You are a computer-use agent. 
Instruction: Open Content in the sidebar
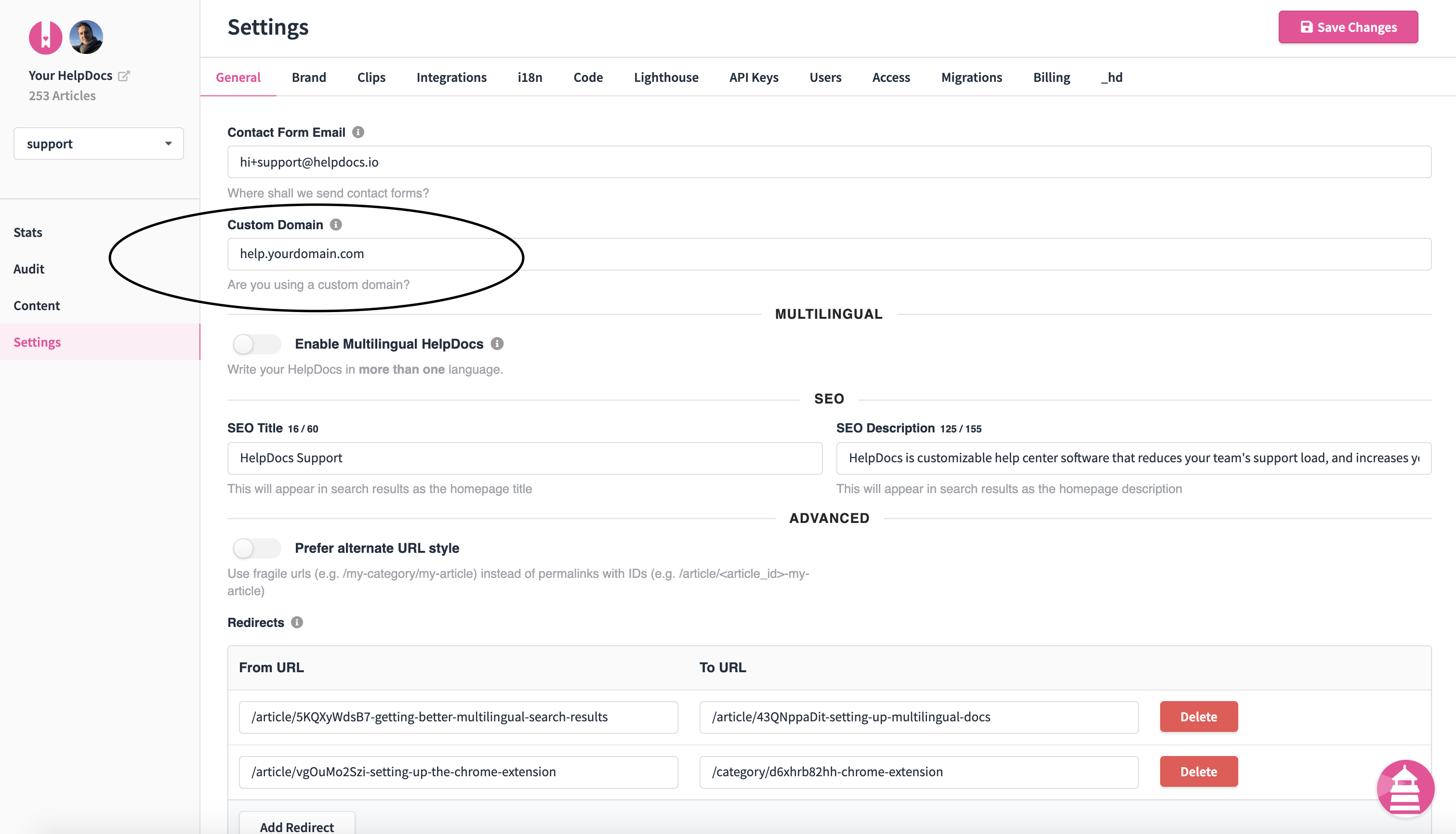[100, 305]
